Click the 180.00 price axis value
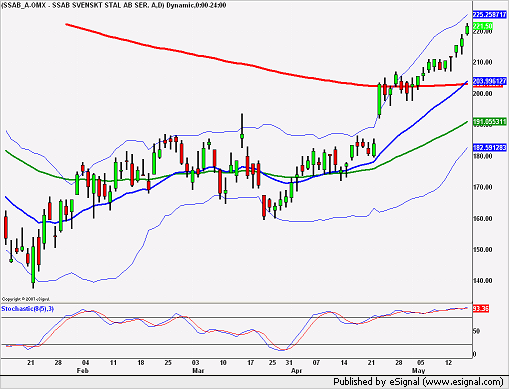 click(x=482, y=156)
